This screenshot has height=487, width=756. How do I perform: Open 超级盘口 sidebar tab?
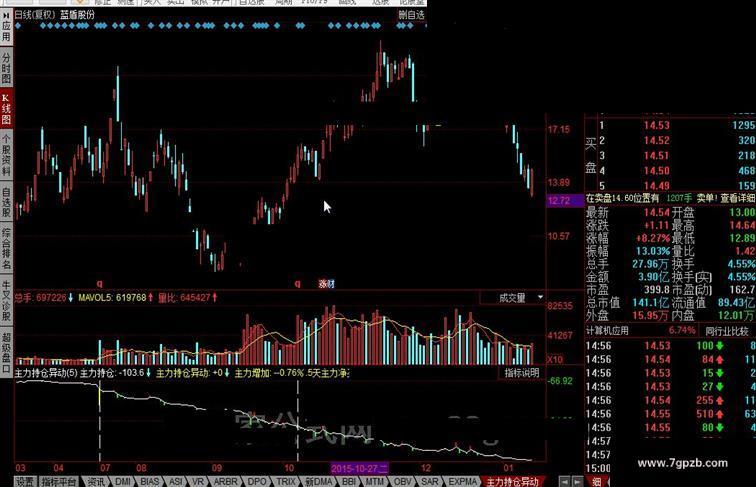[x=6, y=352]
